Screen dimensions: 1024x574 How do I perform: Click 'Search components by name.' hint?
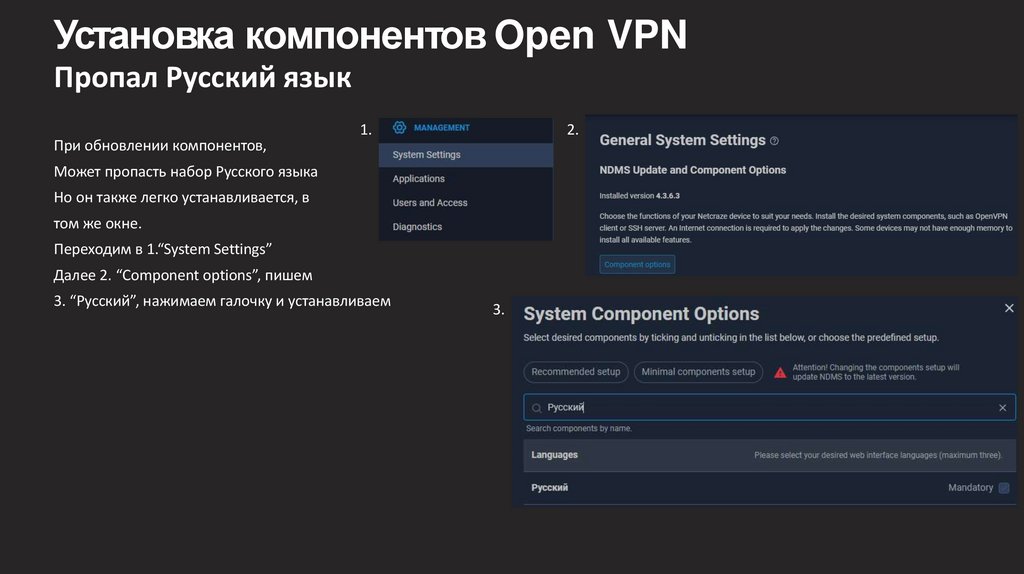(579, 429)
